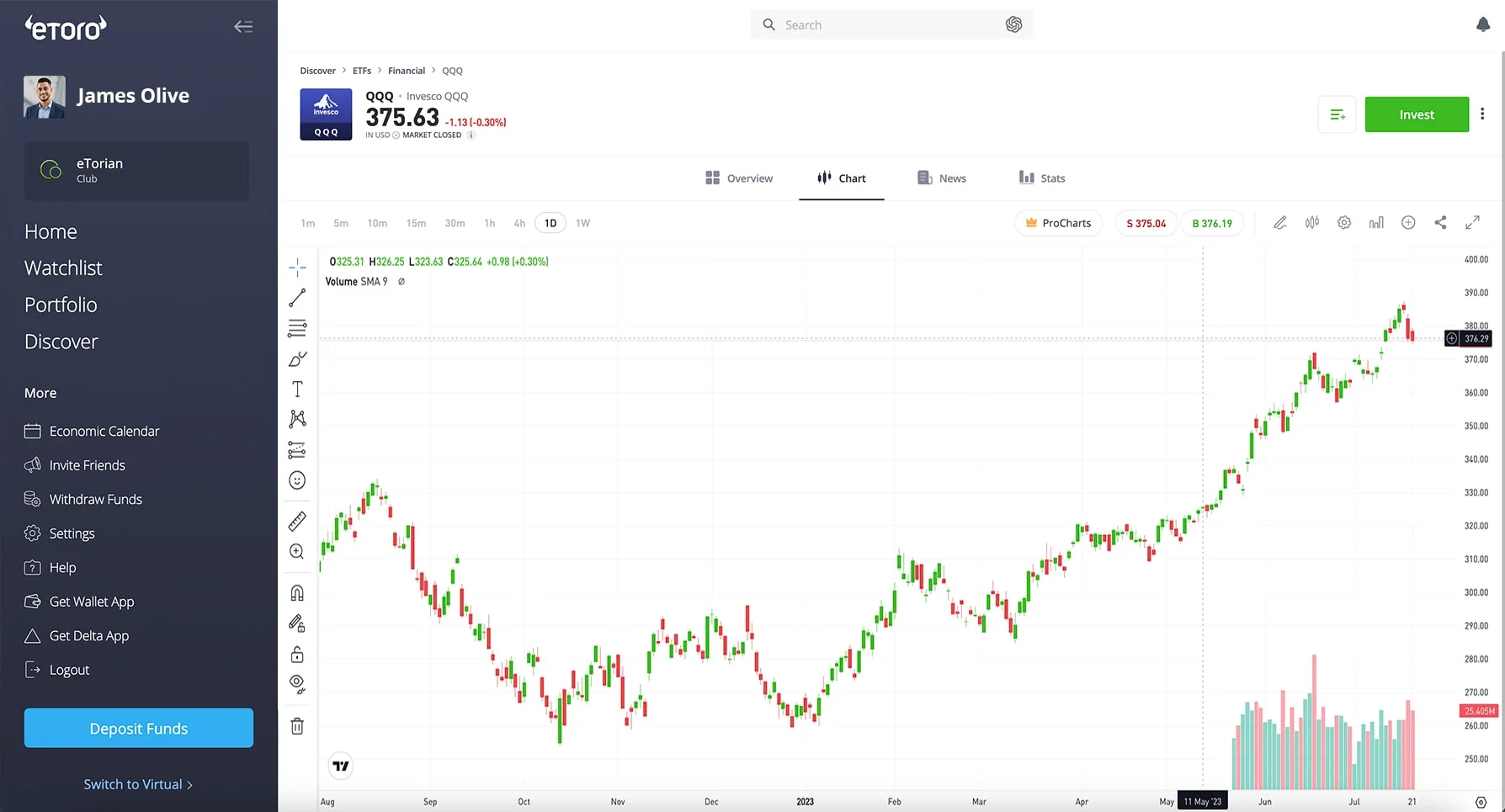Select the Measure ruler tool

pyautogui.click(x=296, y=521)
